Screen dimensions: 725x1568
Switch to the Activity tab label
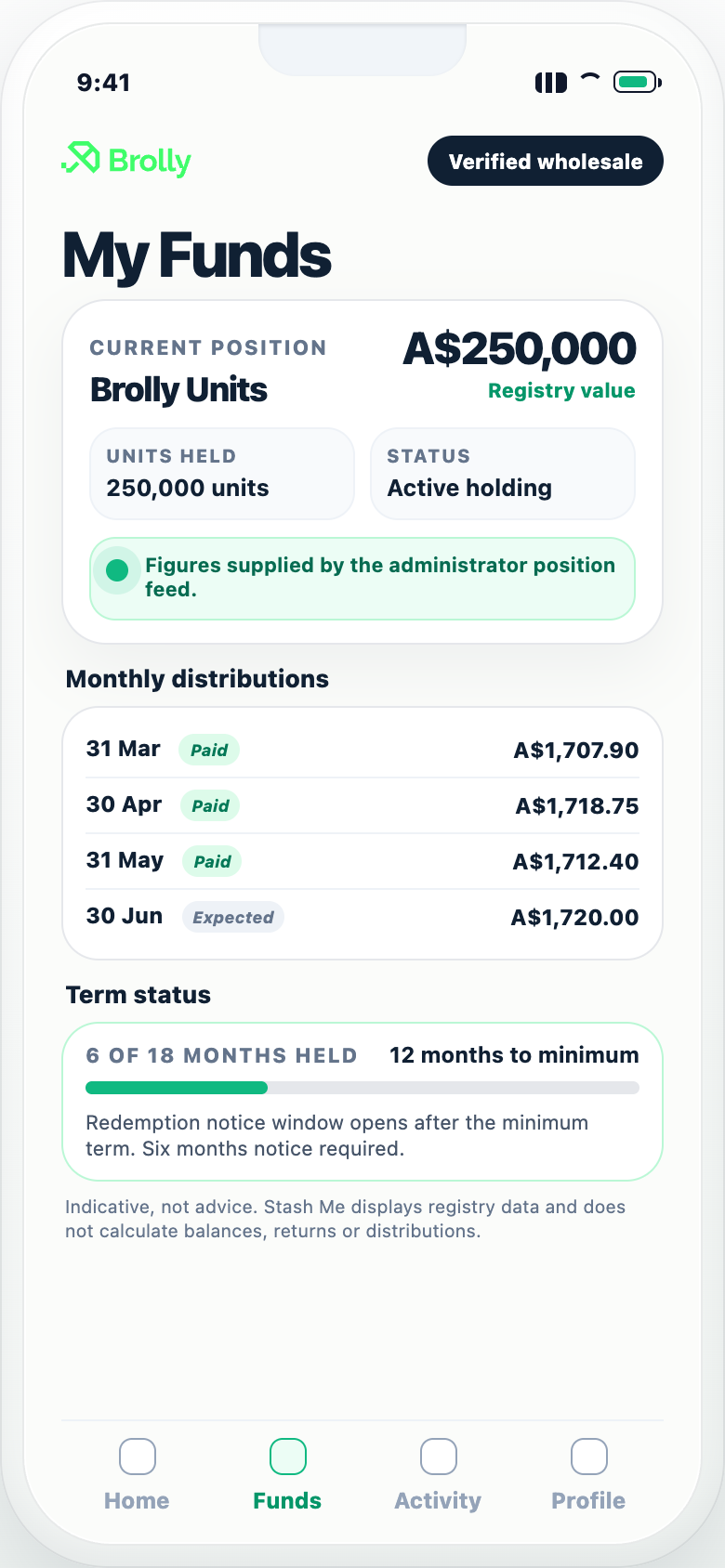coord(438,1500)
